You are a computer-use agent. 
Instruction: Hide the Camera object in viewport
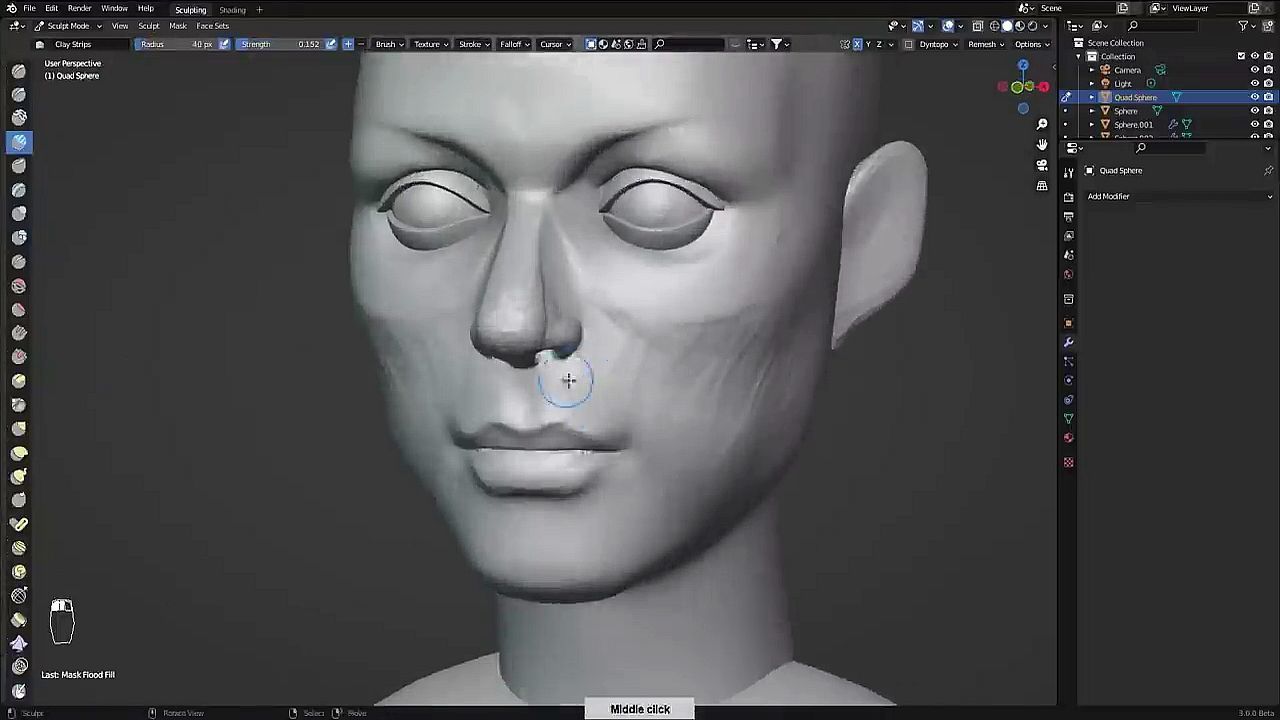click(1255, 70)
